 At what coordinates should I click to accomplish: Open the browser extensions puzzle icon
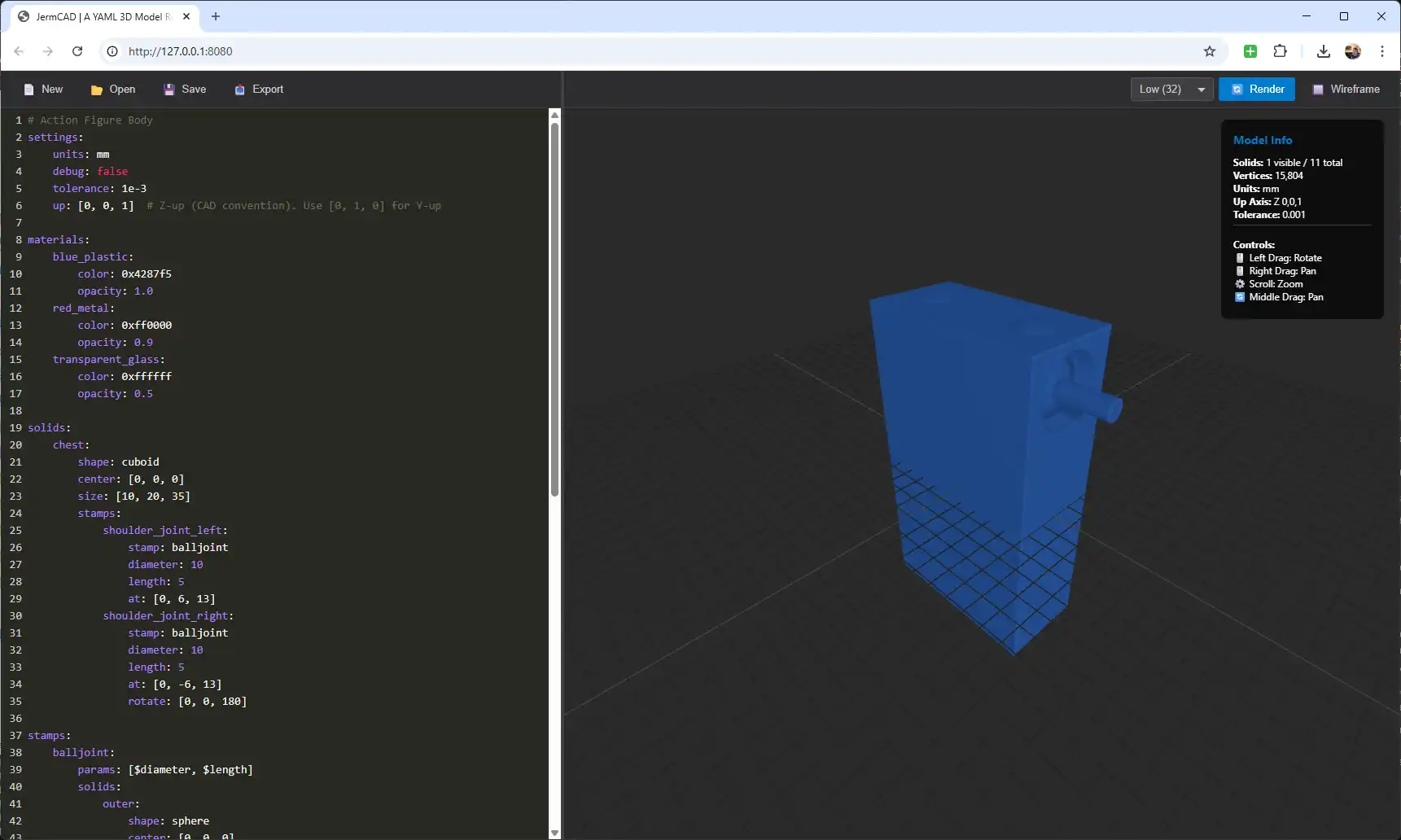click(x=1280, y=51)
